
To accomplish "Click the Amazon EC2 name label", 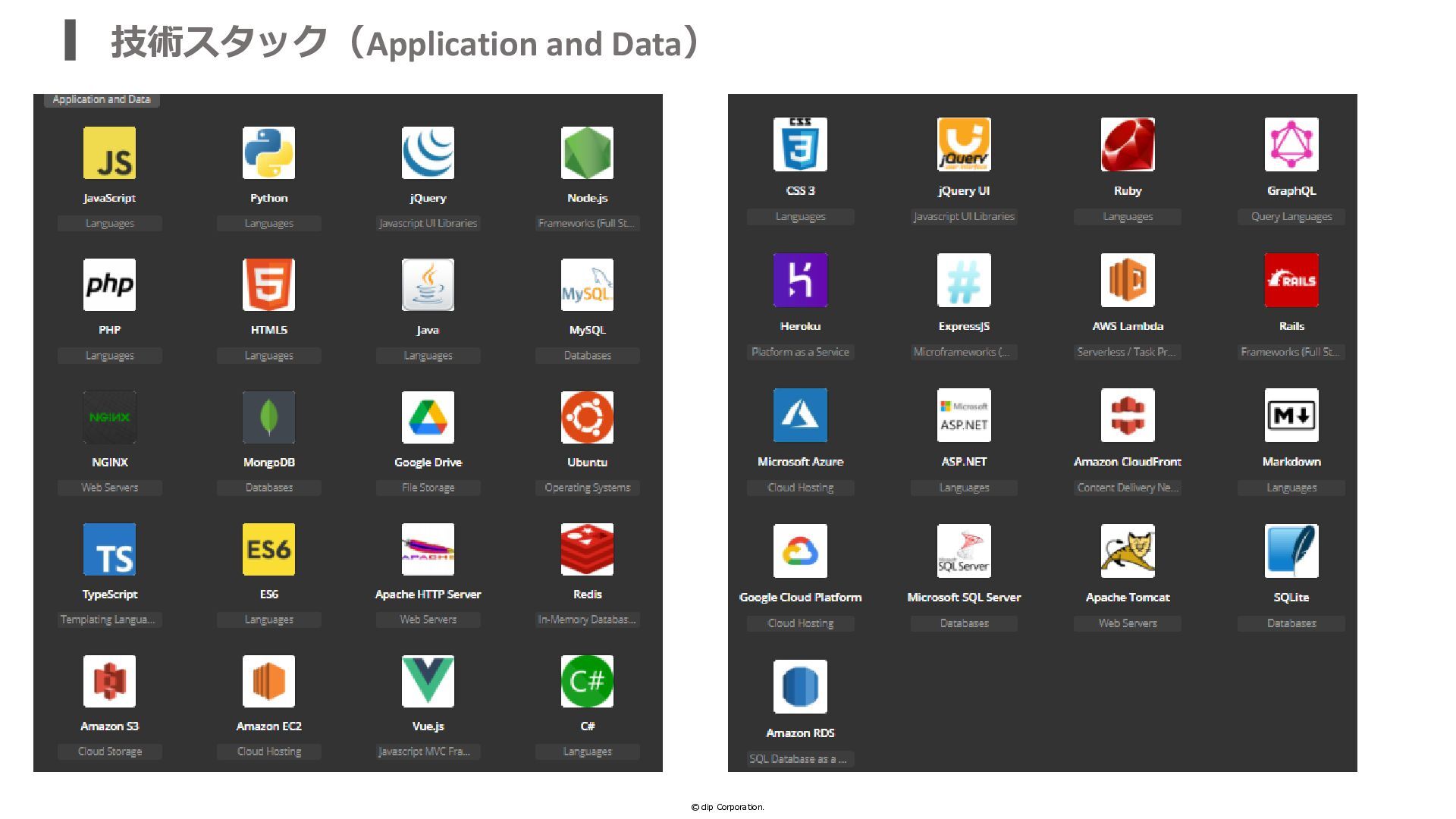I will click(268, 726).
